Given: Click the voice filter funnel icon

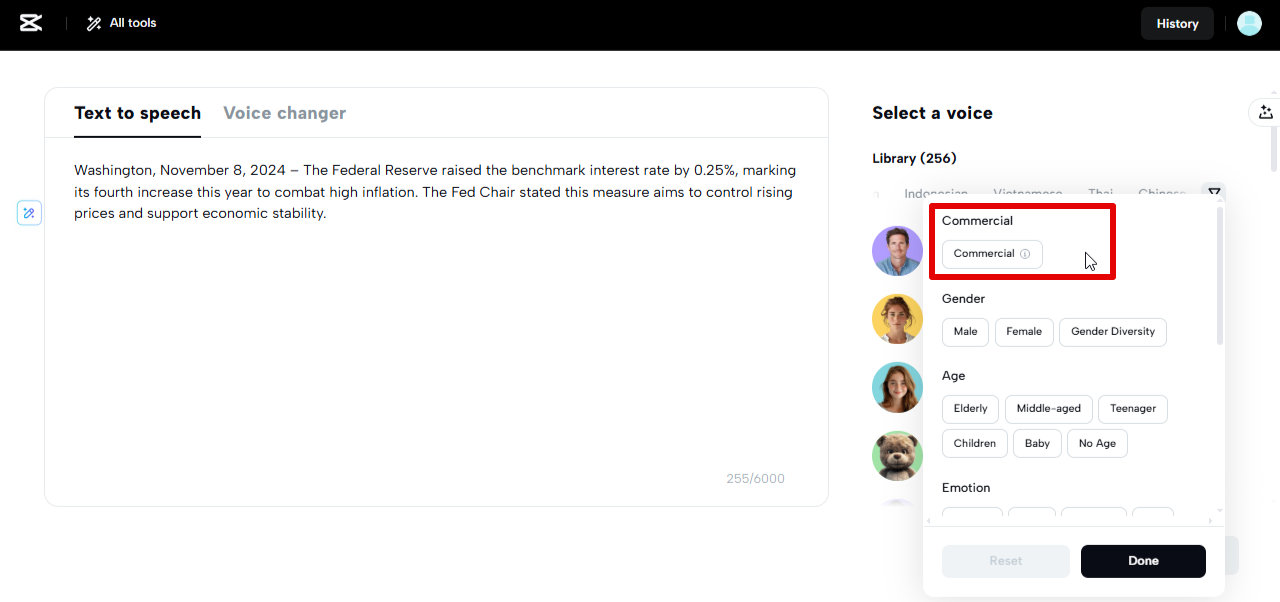Looking at the screenshot, I should (1214, 193).
